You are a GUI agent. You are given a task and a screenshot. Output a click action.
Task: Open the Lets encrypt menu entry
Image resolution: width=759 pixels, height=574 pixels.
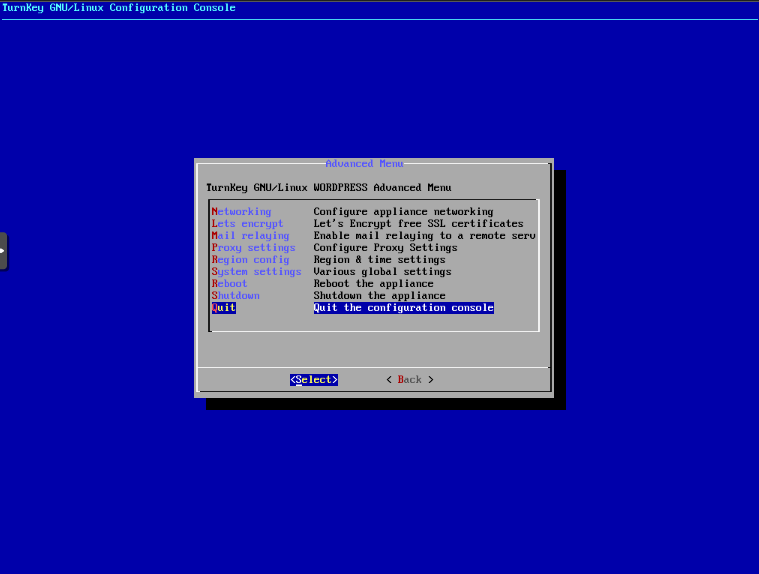point(247,224)
